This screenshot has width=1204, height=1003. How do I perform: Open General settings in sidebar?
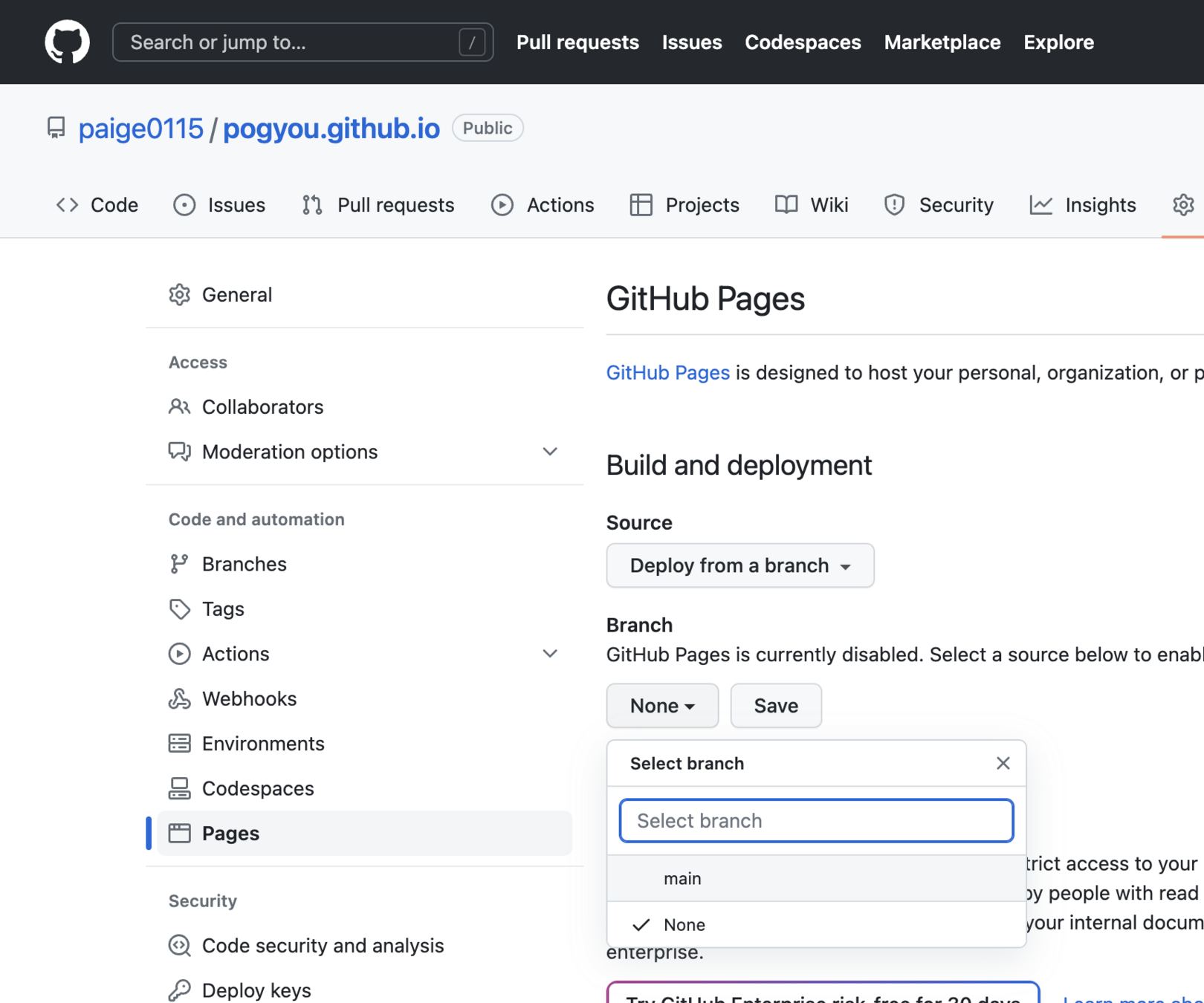coord(364,295)
